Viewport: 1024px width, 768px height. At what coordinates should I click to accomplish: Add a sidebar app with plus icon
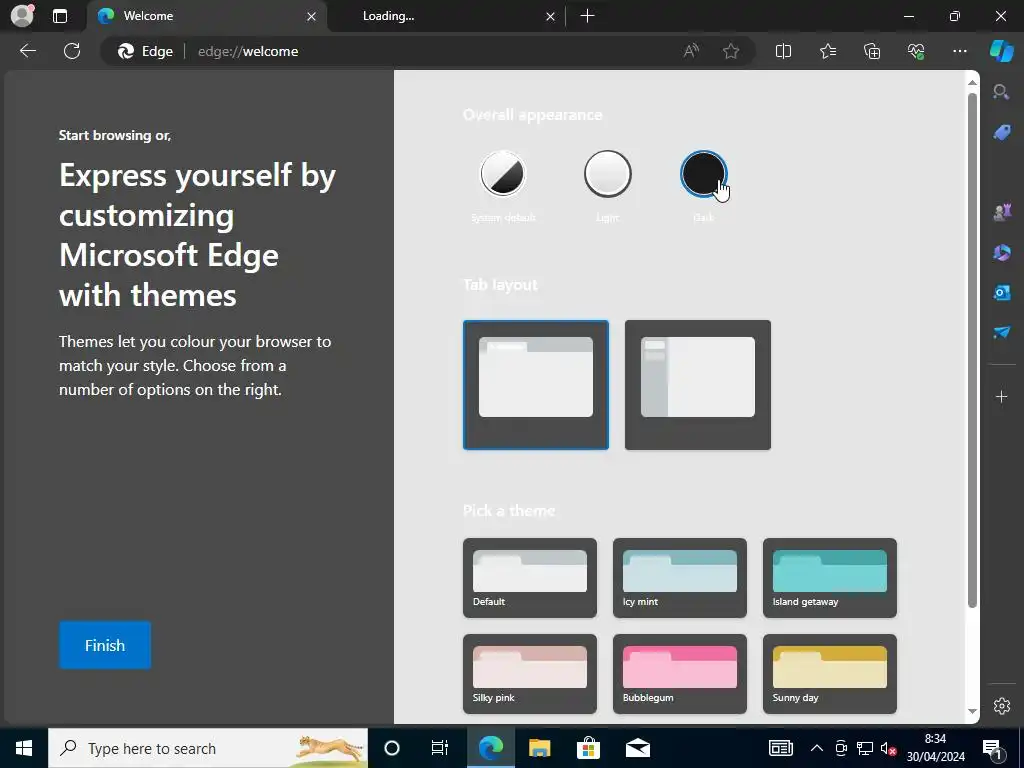point(1001,396)
